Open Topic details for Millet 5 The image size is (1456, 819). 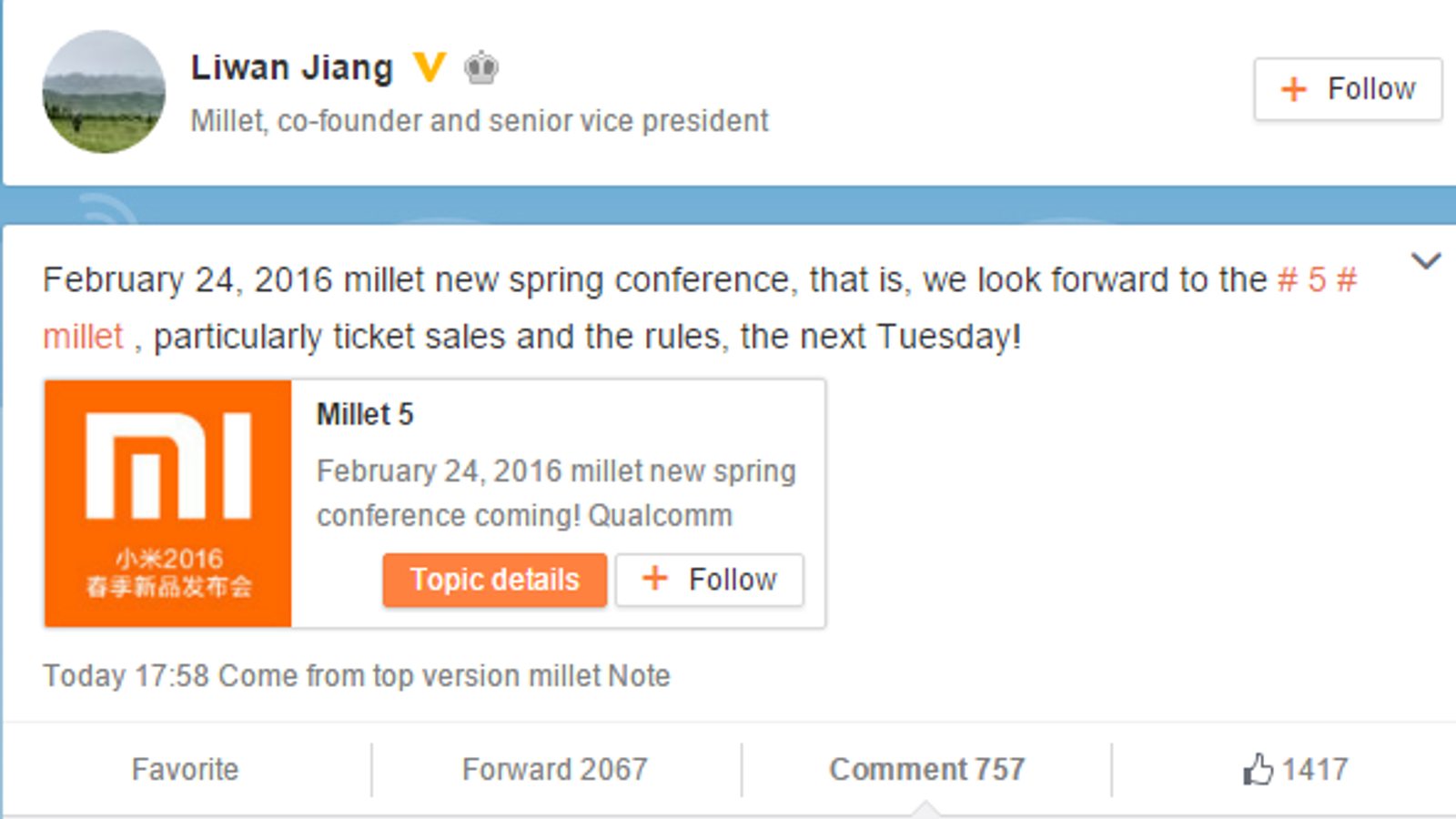coord(494,580)
